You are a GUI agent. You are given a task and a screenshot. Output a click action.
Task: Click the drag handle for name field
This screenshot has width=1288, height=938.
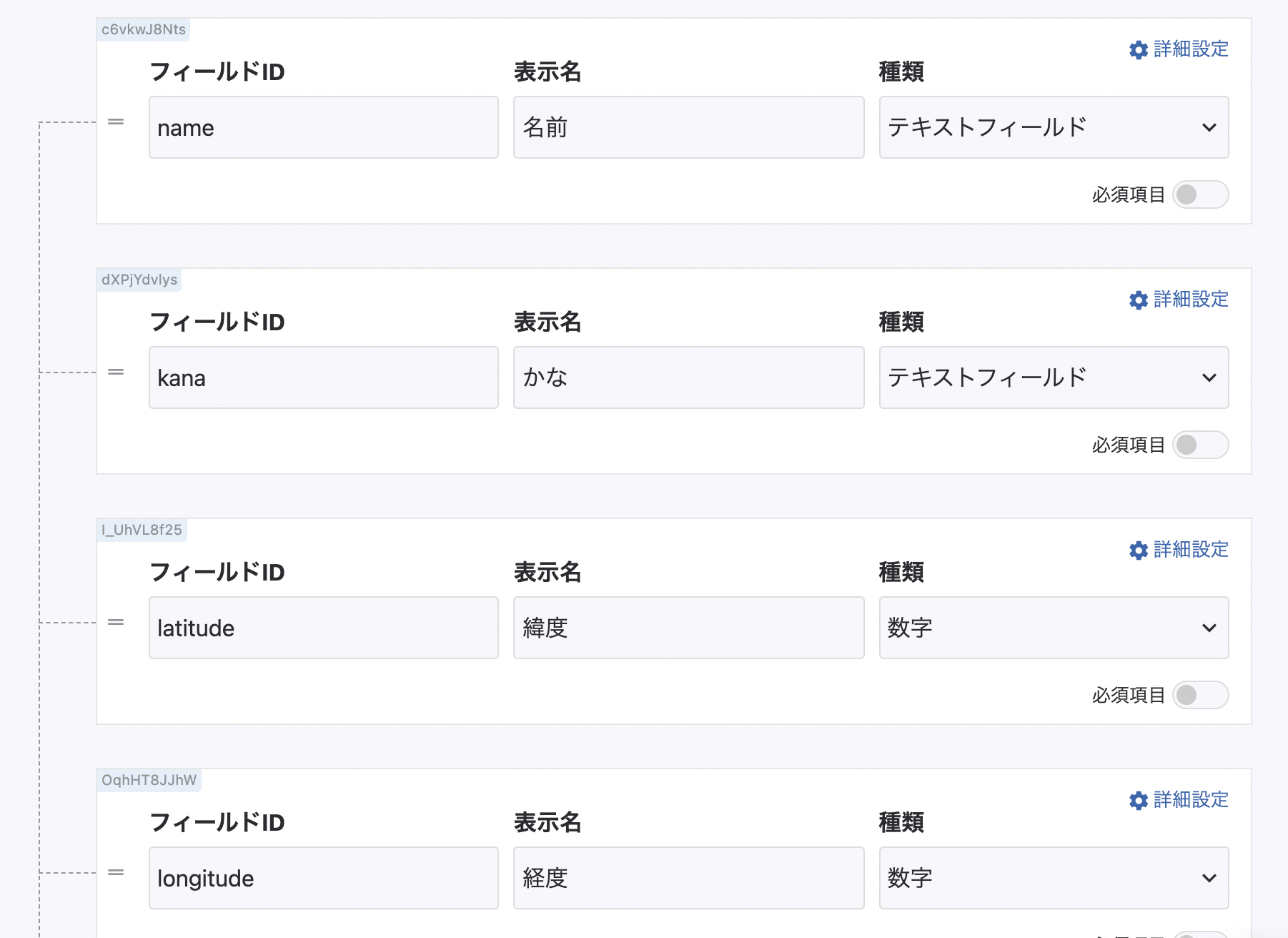116,122
